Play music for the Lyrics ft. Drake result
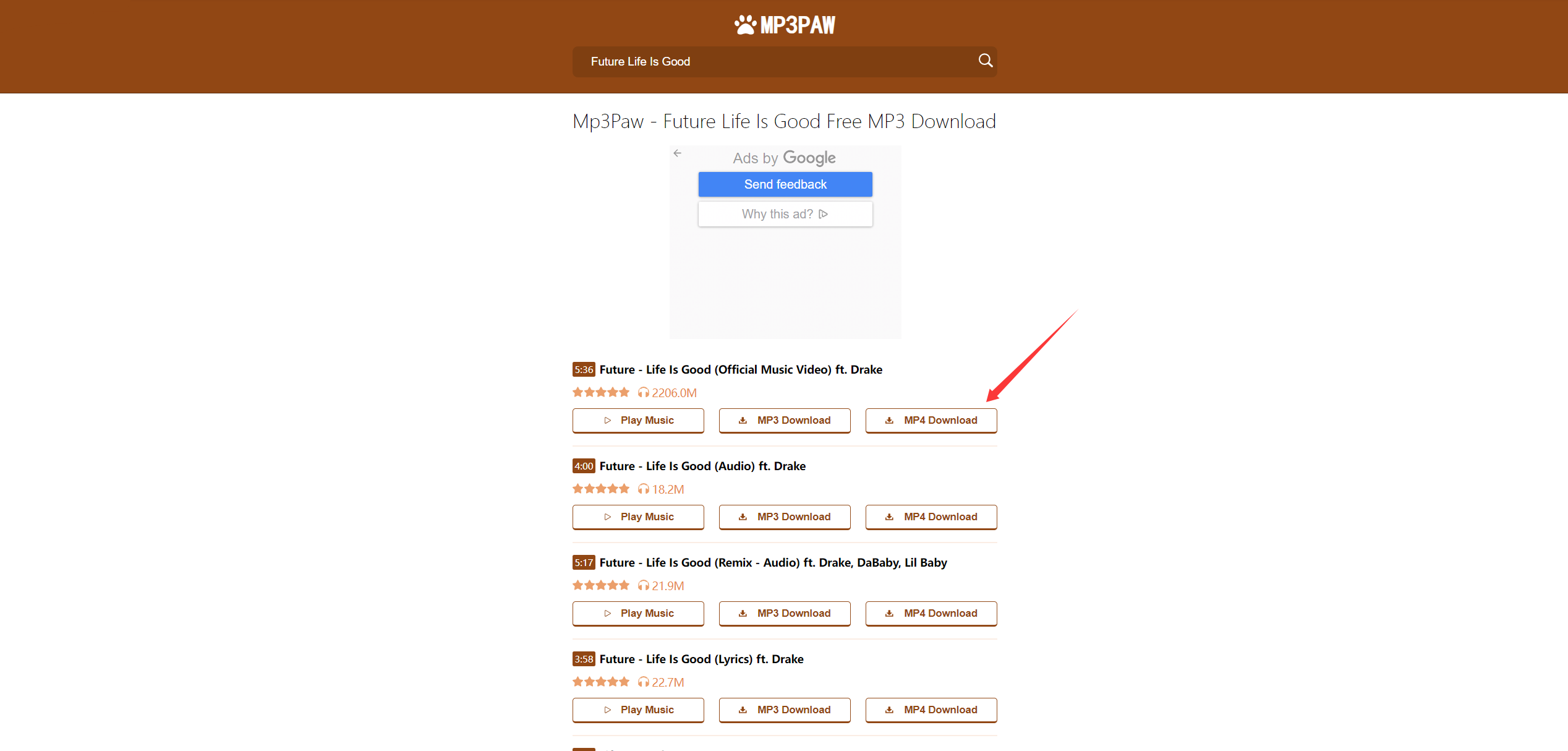This screenshot has width=1568, height=751. 638,710
